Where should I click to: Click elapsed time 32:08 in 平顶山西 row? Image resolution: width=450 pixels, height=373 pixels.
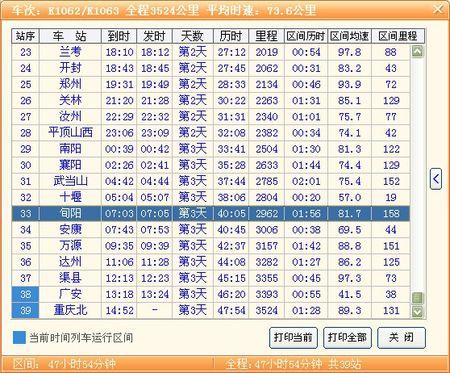pos(231,133)
